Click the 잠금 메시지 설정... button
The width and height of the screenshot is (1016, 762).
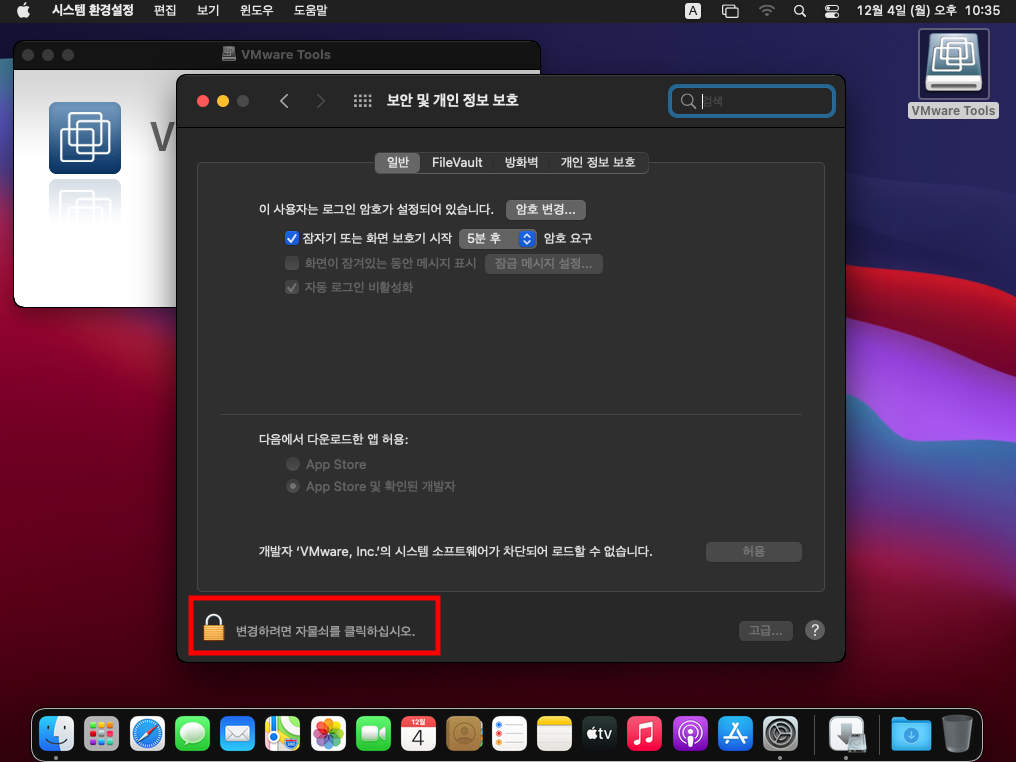coord(544,263)
